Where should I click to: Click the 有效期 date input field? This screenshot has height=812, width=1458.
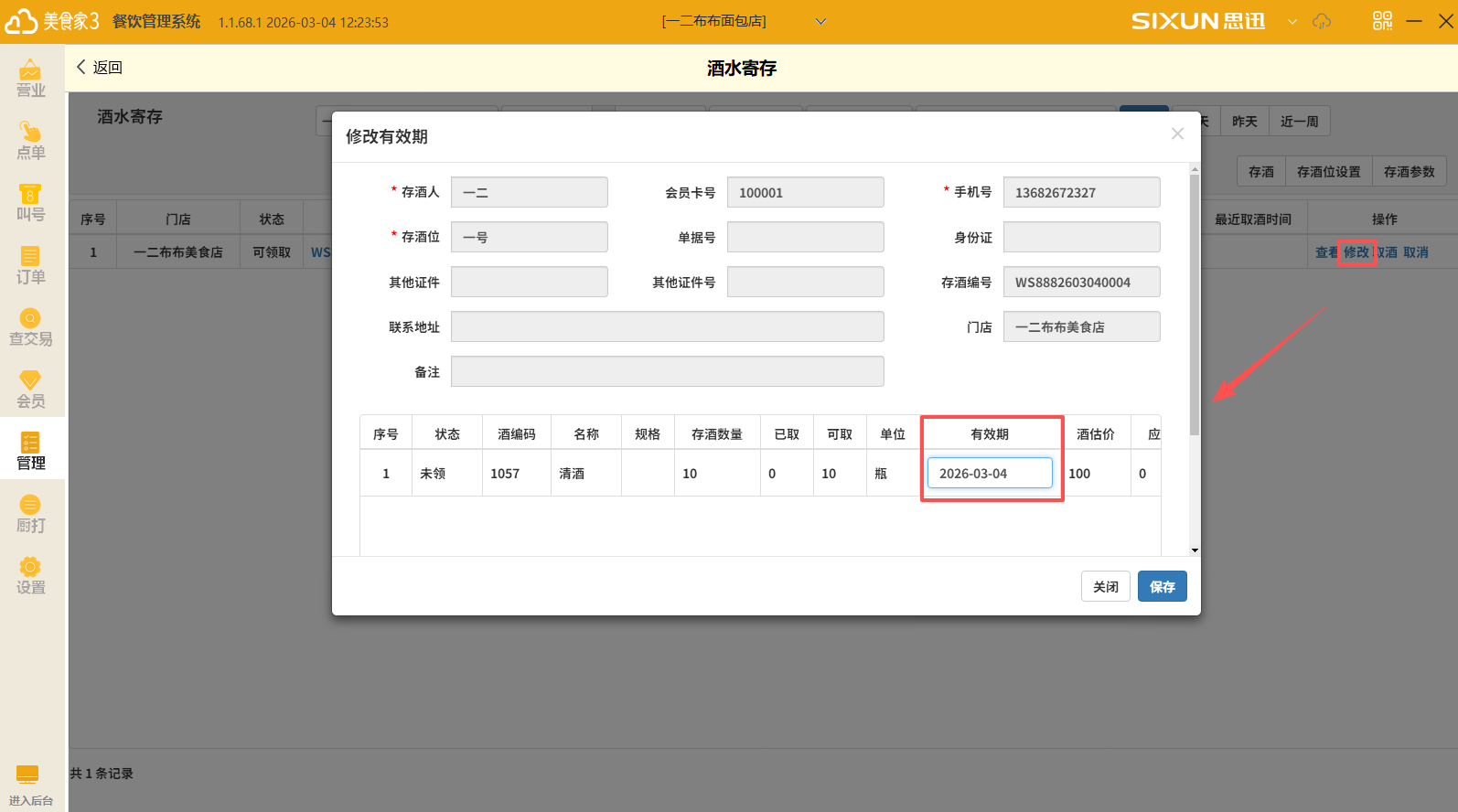coord(989,474)
